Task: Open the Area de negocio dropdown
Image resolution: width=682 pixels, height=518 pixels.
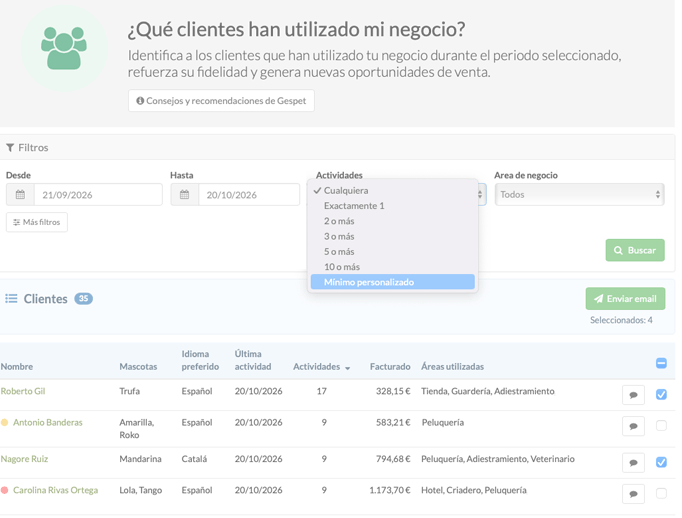Action: [x=579, y=194]
